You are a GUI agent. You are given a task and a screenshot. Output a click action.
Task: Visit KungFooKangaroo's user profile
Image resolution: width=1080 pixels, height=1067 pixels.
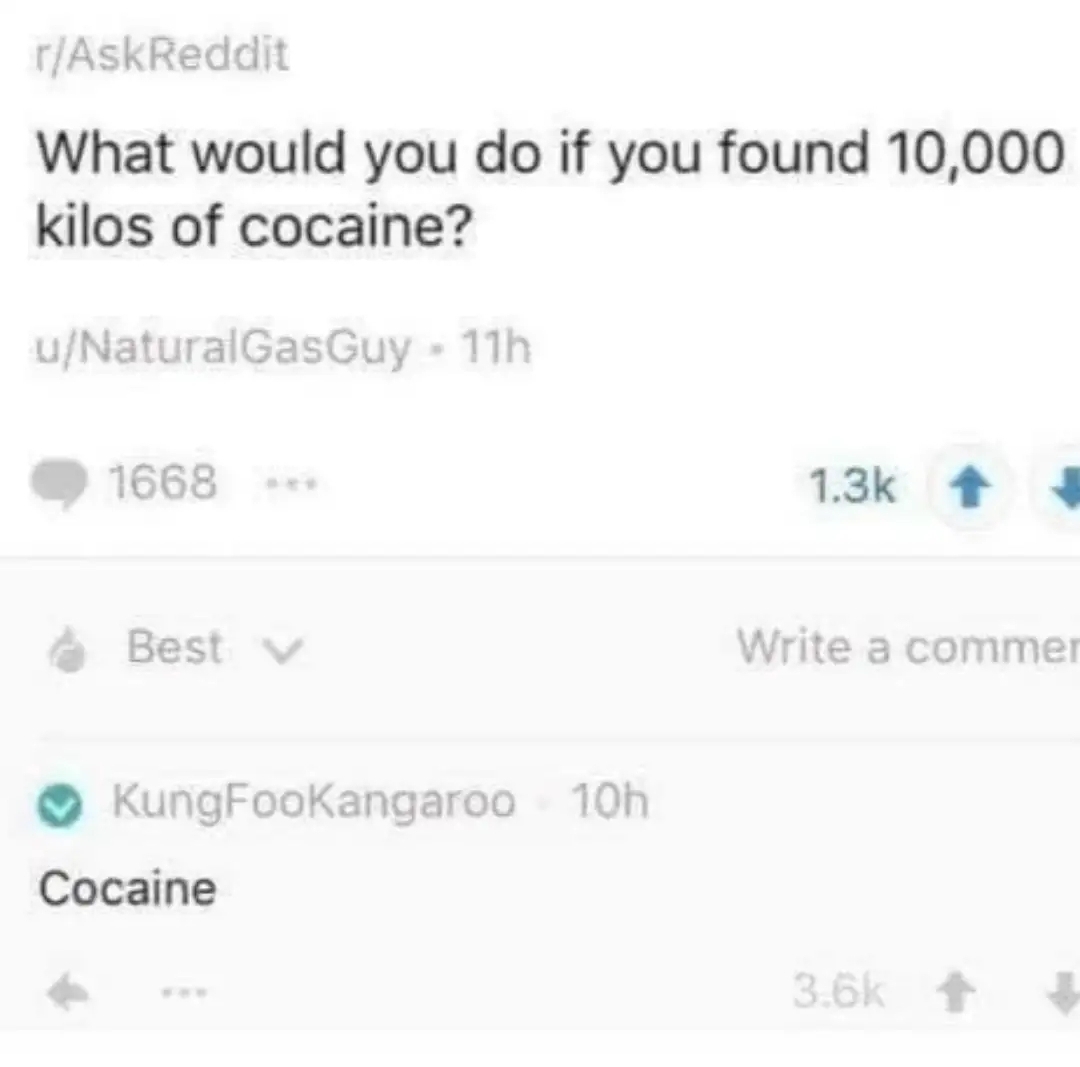313,801
